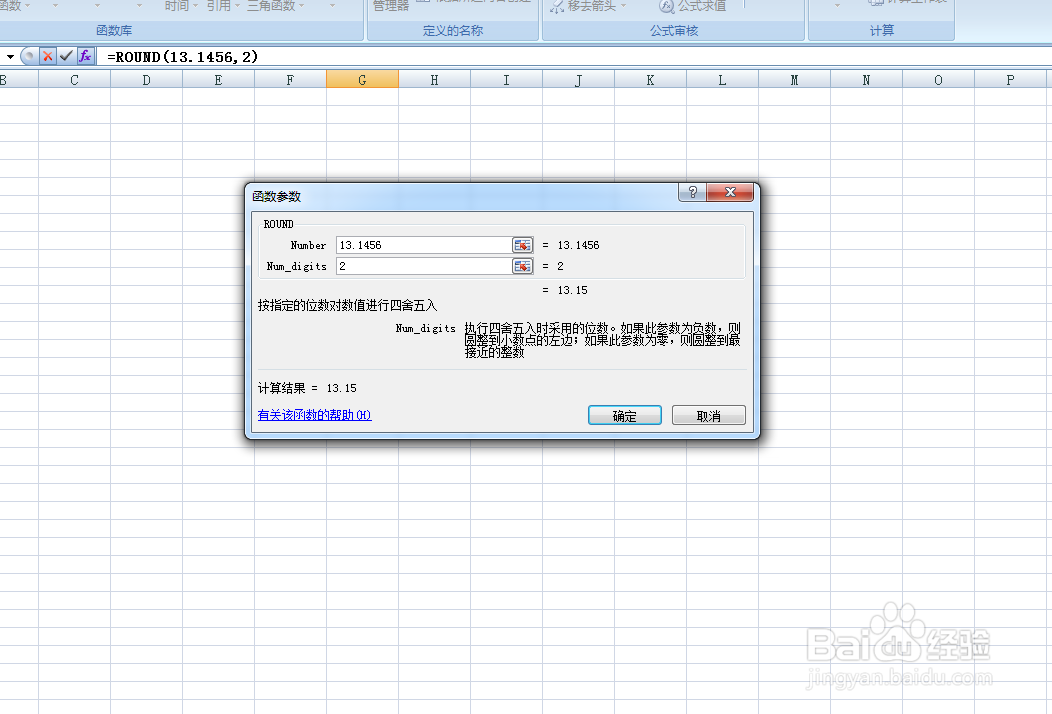Click the evaluated value = 13.1456
The width and height of the screenshot is (1052, 714).
pos(570,245)
